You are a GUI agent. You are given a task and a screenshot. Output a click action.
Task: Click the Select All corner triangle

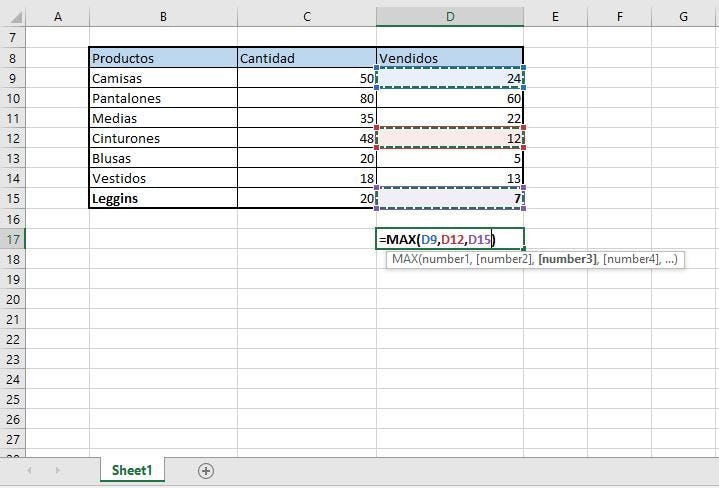coord(16,17)
